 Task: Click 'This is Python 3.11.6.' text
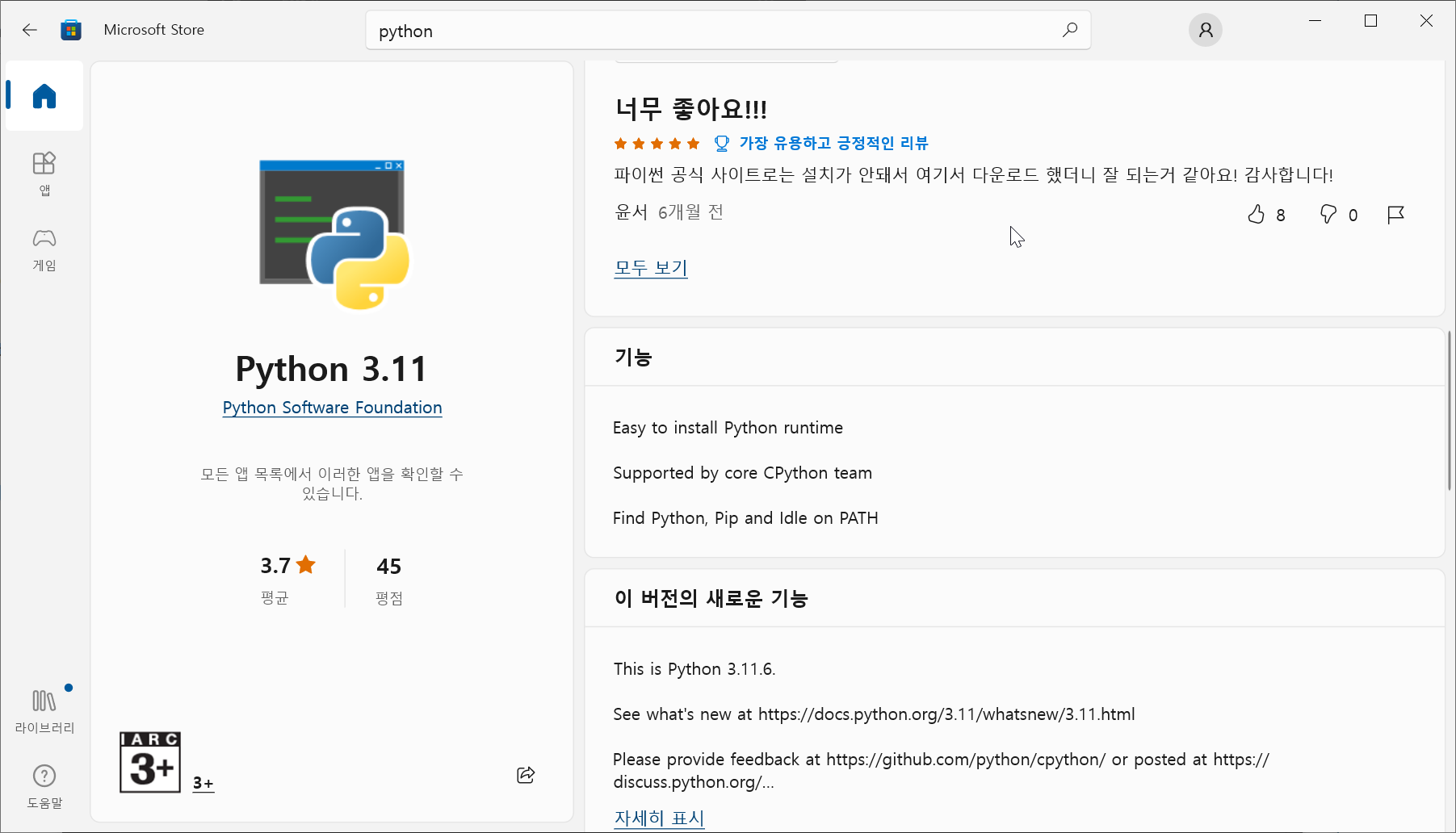click(x=694, y=669)
